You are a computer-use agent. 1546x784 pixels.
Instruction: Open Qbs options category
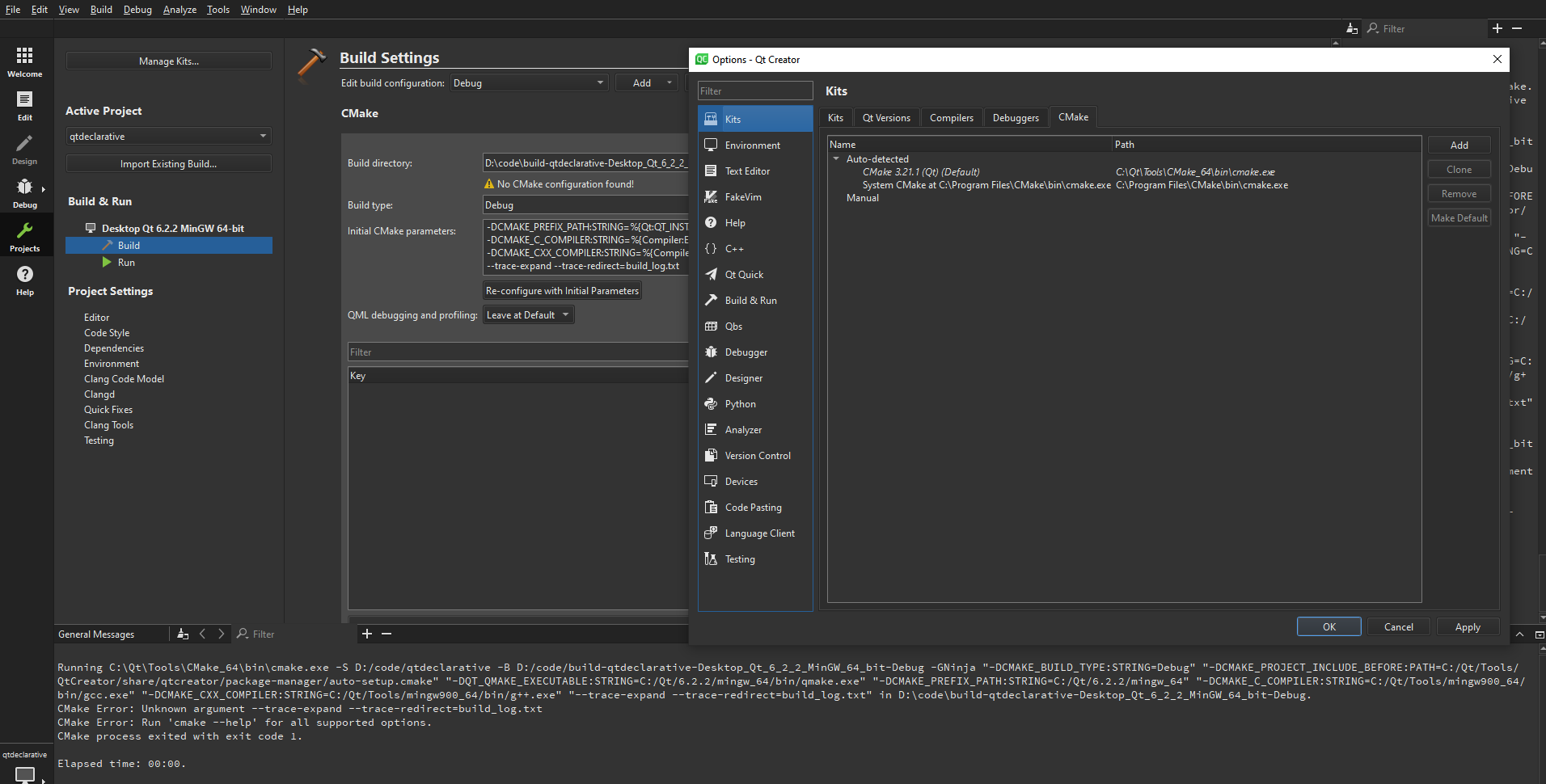click(755, 326)
